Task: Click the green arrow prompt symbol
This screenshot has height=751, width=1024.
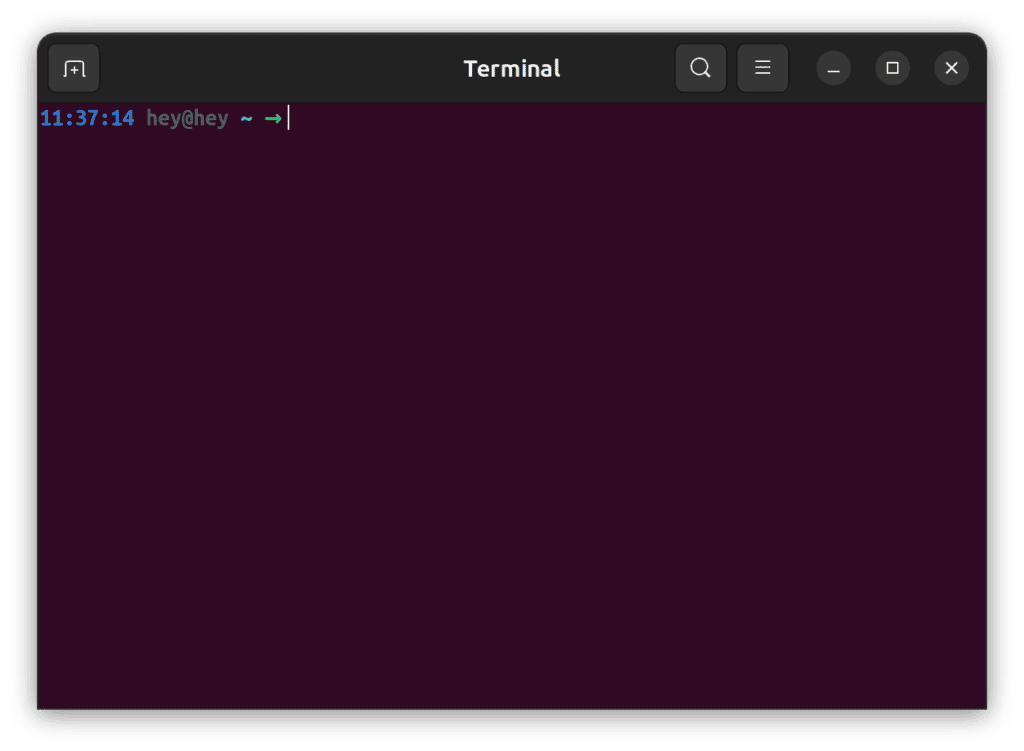Action: point(271,118)
